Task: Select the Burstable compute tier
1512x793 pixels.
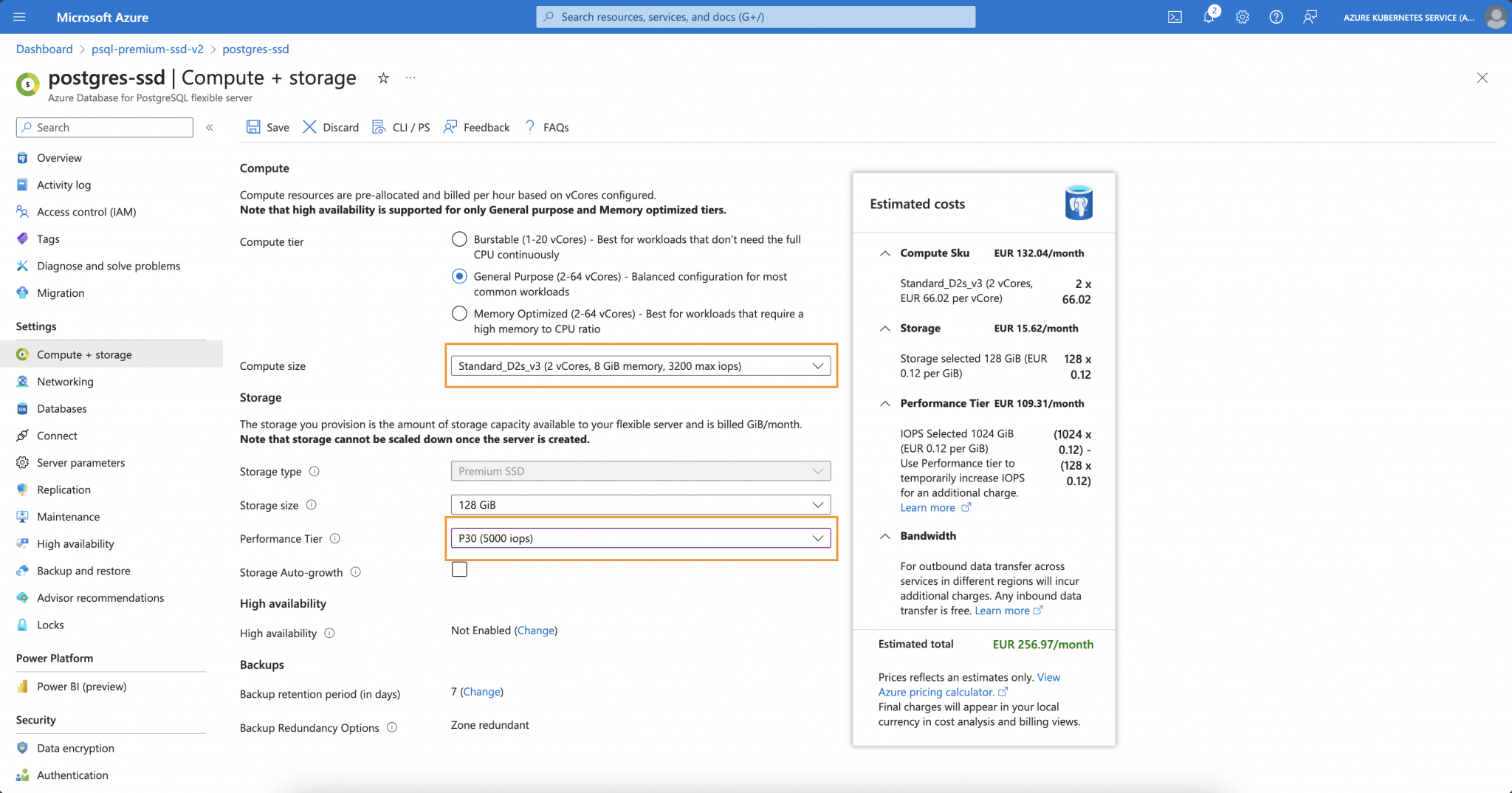Action: point(458,238)
